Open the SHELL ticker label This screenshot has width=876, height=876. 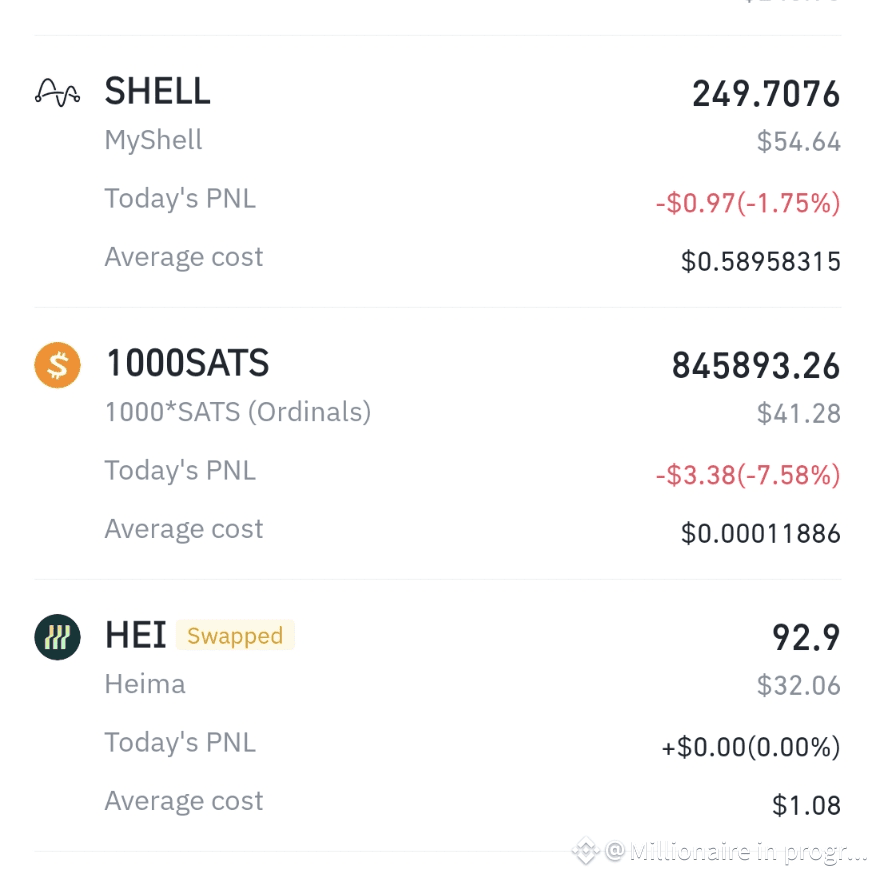[x=157, y=92]
